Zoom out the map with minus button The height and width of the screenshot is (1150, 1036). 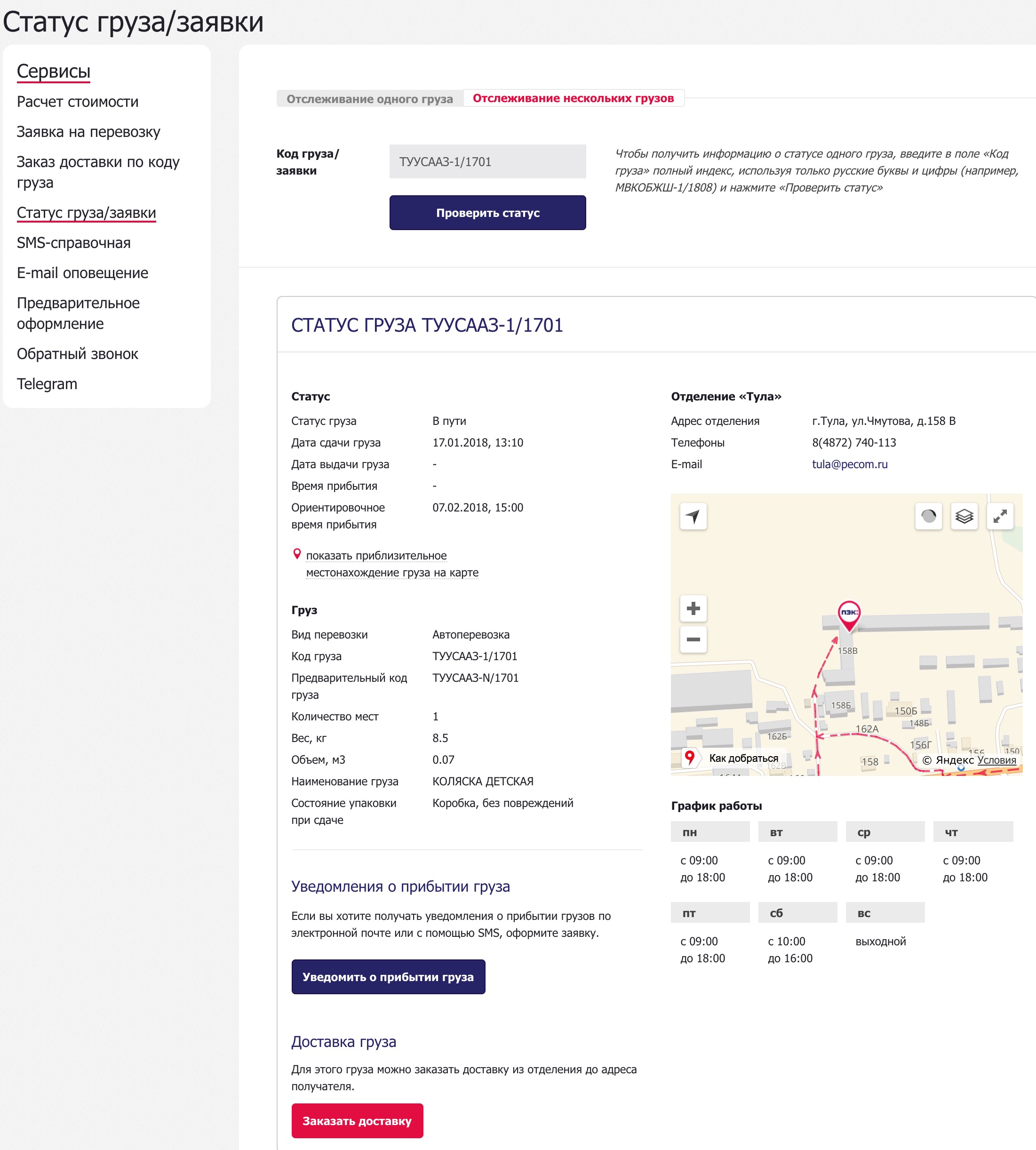693,639
